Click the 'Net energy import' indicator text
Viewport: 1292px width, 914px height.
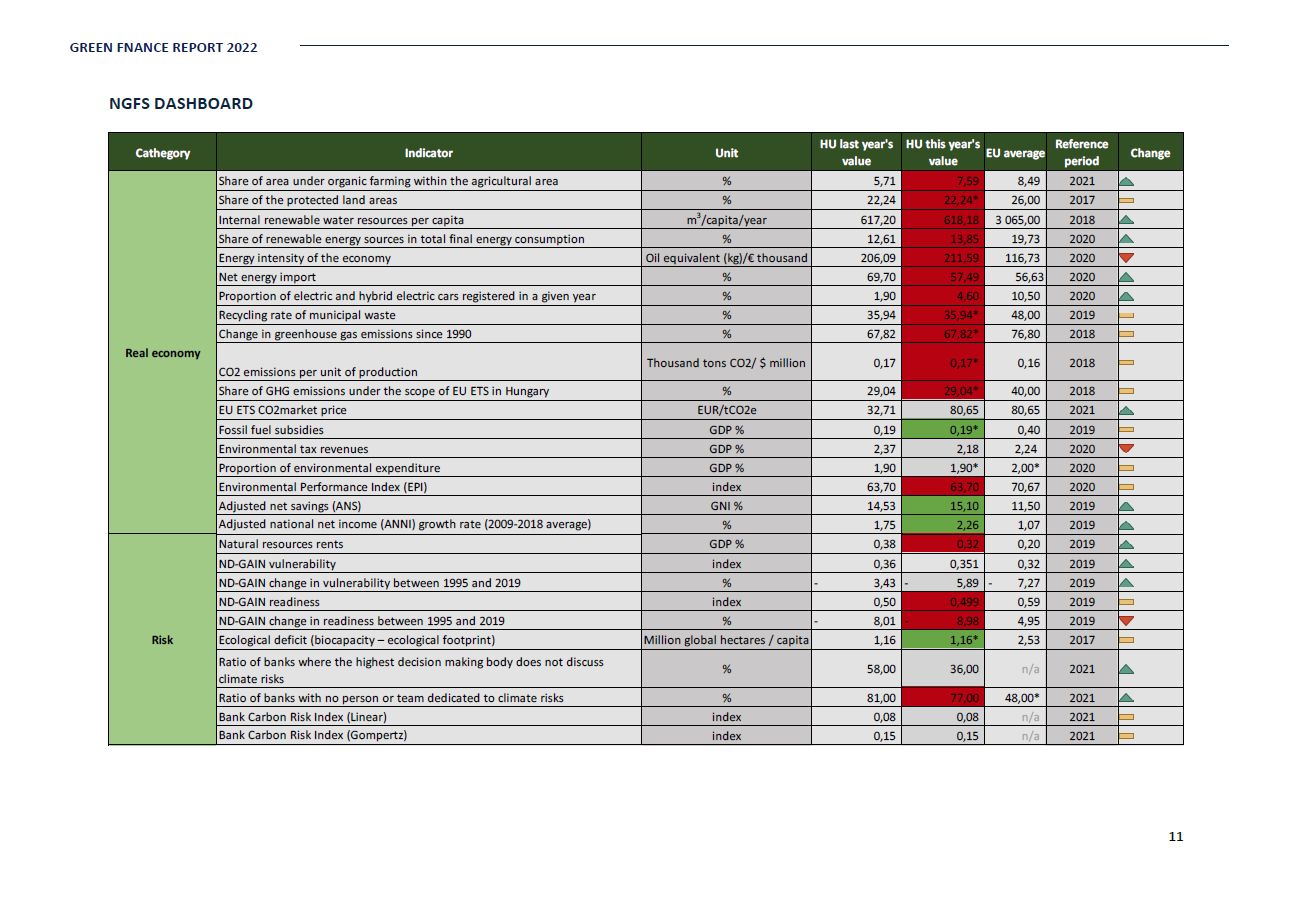[x=267, y=277]
